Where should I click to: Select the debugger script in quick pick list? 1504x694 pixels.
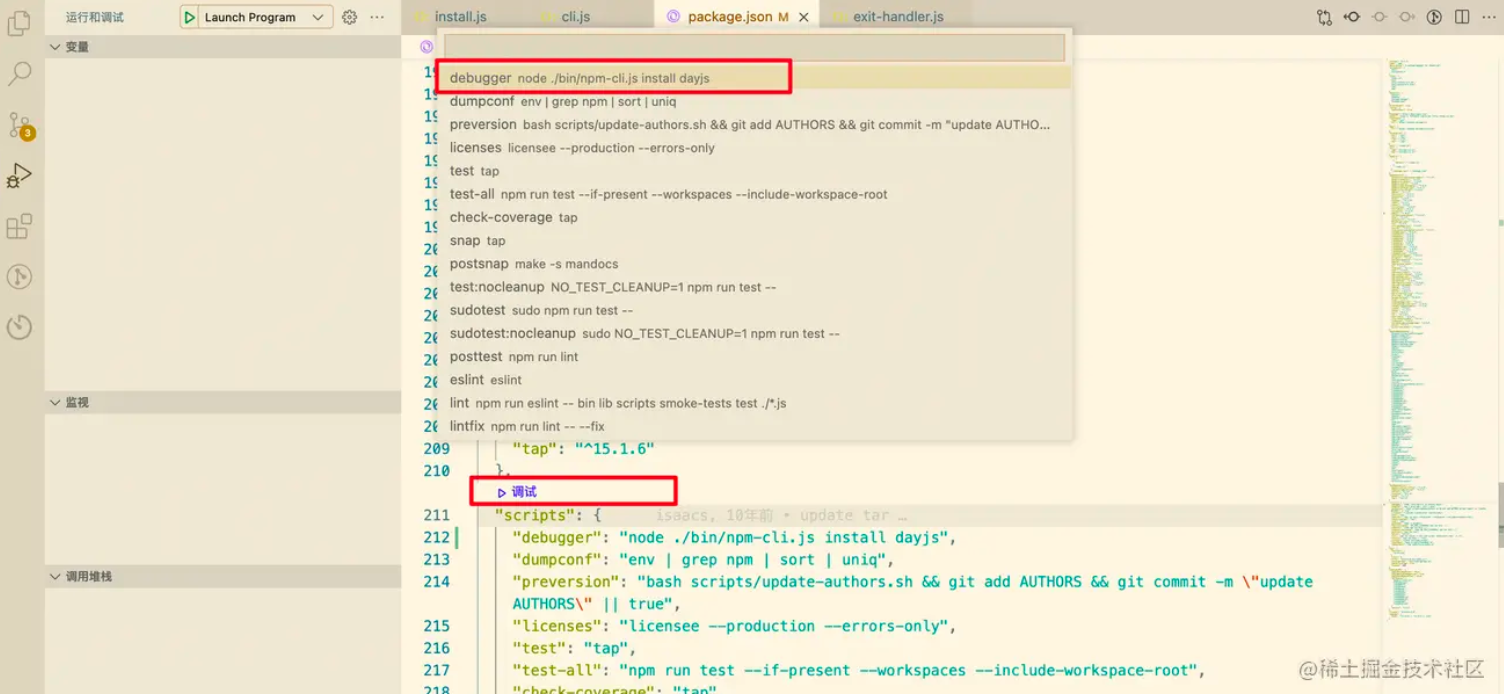click(x=755, y=78)
